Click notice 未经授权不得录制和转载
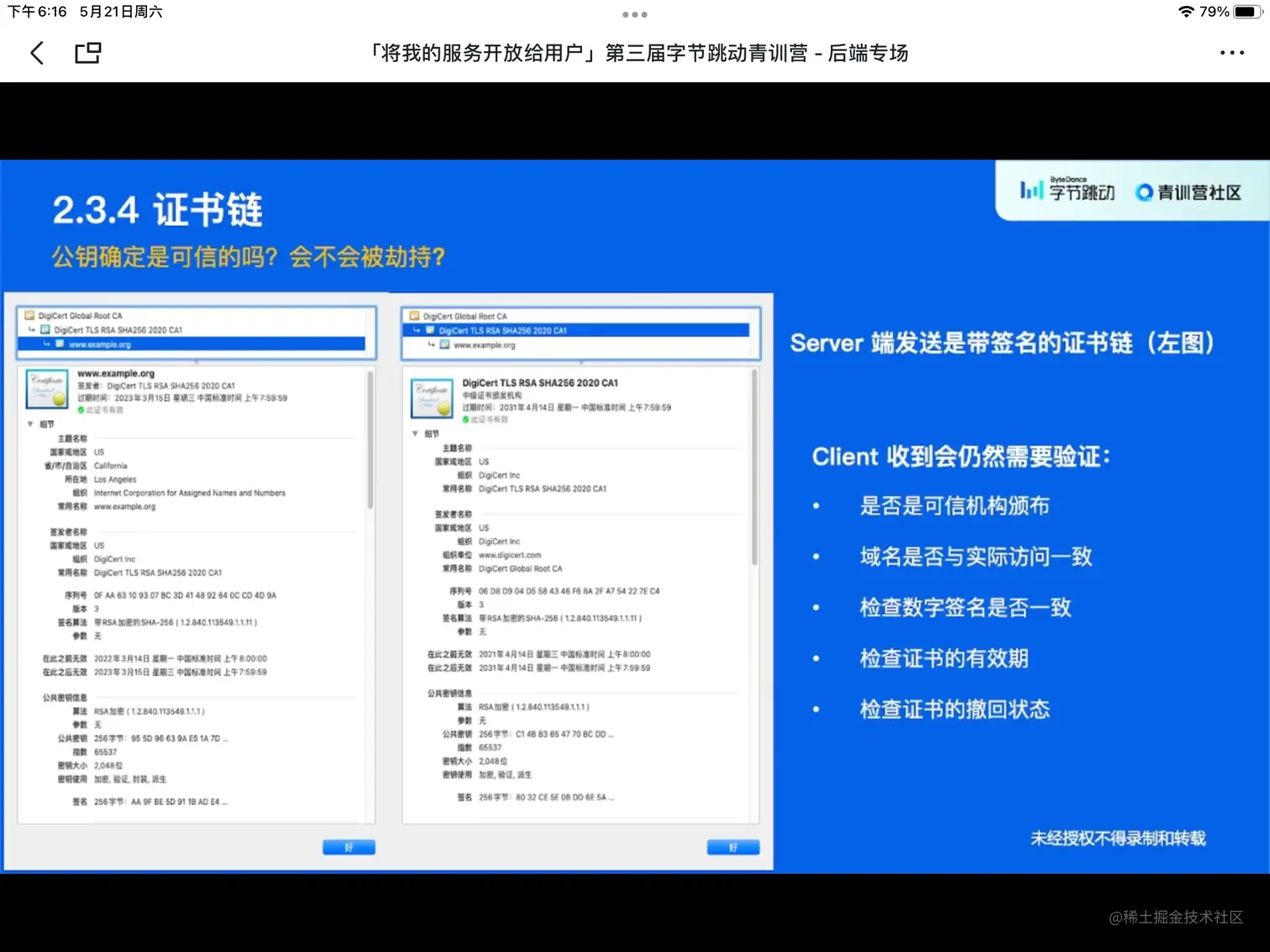Viewport: 1270px width, 952px height. coord(1118,838)
